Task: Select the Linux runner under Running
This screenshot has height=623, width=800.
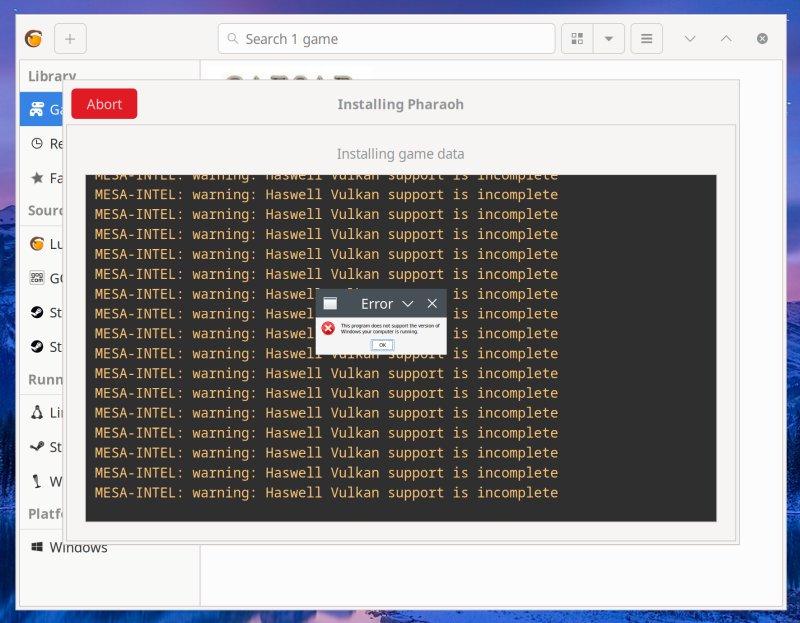Action: point(55,412)
